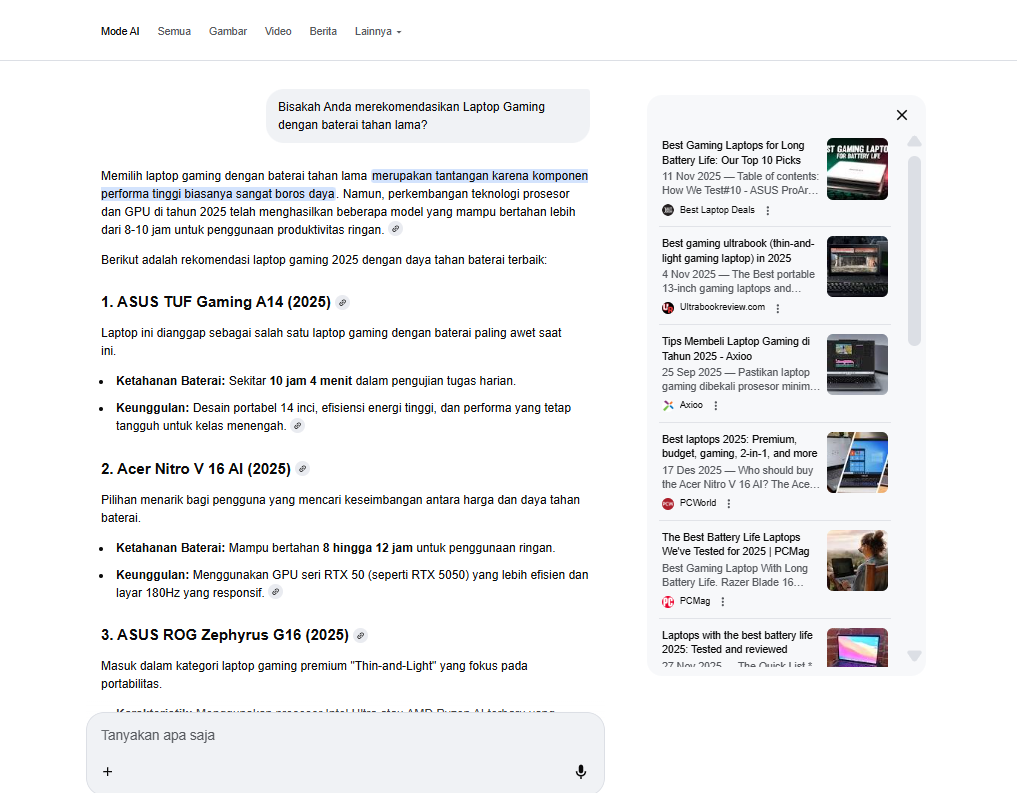Click the plus attachment icon in prompt box
Screen dimensions: 1017x793
tap(108, 771)
